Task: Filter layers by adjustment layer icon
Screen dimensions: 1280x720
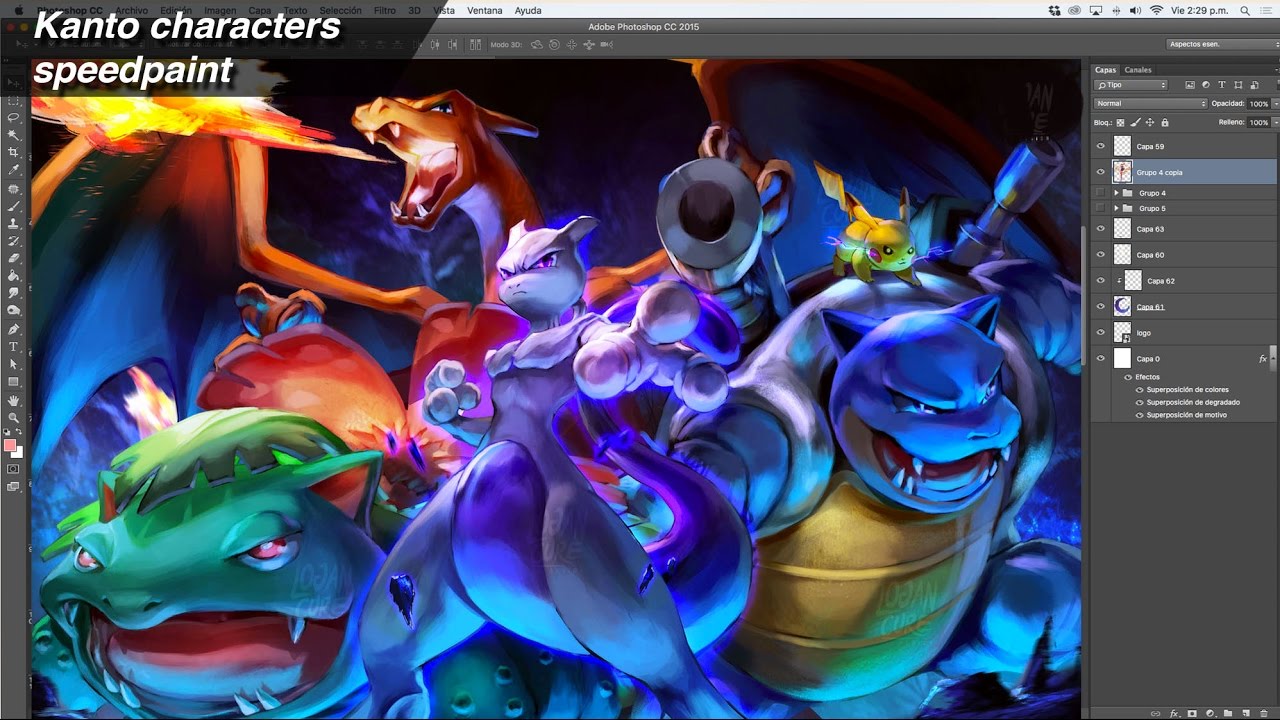Action: pyautogui.click(x=1206, y=85)
